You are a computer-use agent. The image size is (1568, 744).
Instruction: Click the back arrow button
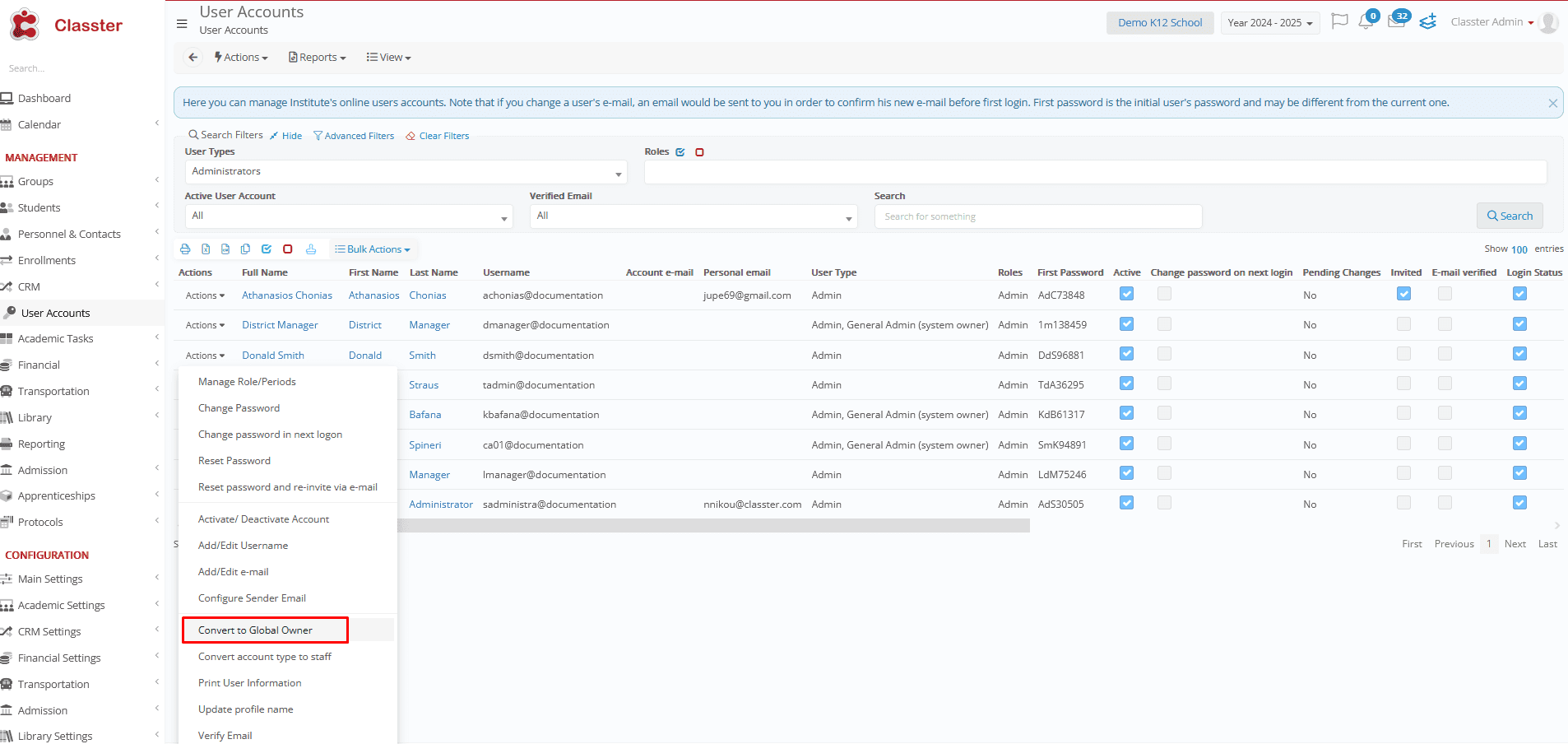click(193, 58)
